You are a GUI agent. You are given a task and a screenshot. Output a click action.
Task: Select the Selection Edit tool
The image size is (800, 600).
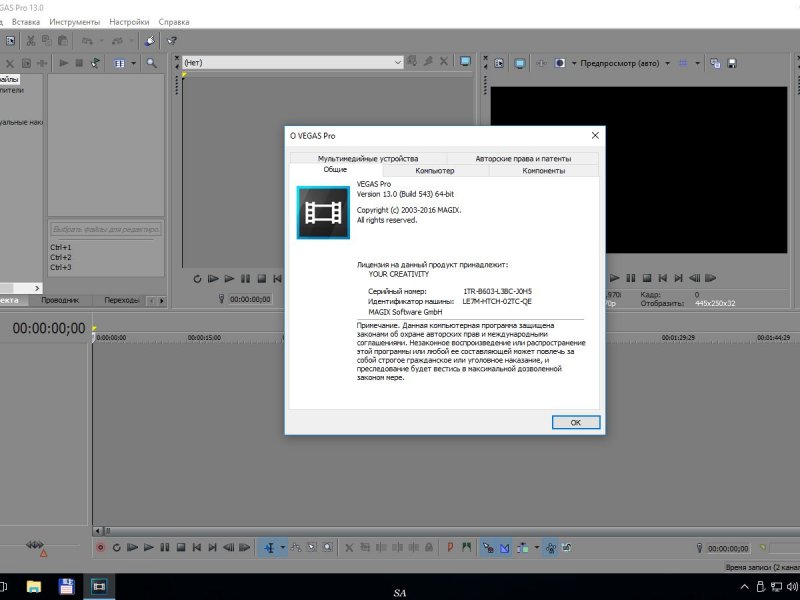(311, 547)
